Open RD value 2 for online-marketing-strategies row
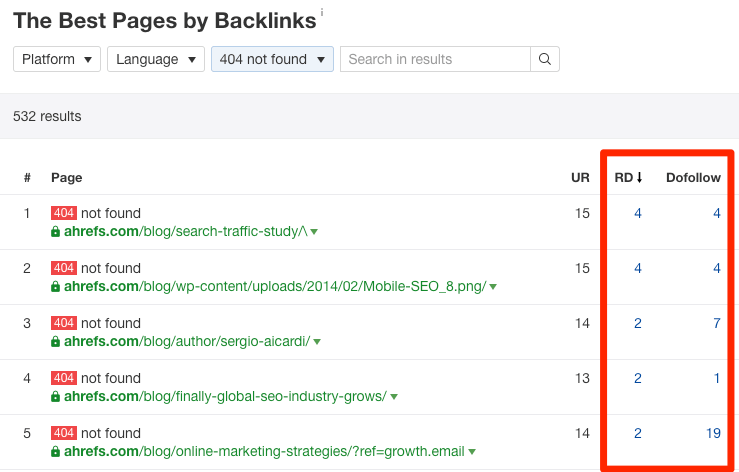 638,433
